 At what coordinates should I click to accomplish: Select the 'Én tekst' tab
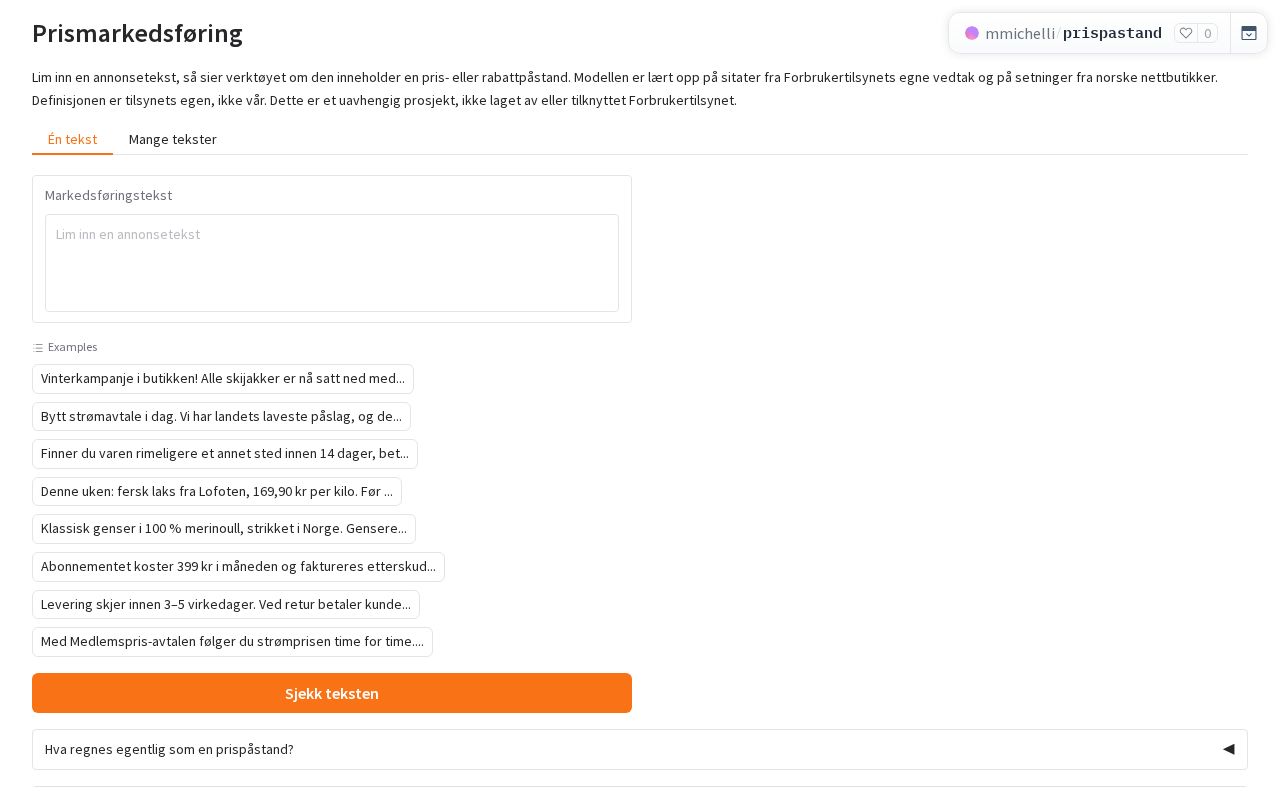point(72,139)
